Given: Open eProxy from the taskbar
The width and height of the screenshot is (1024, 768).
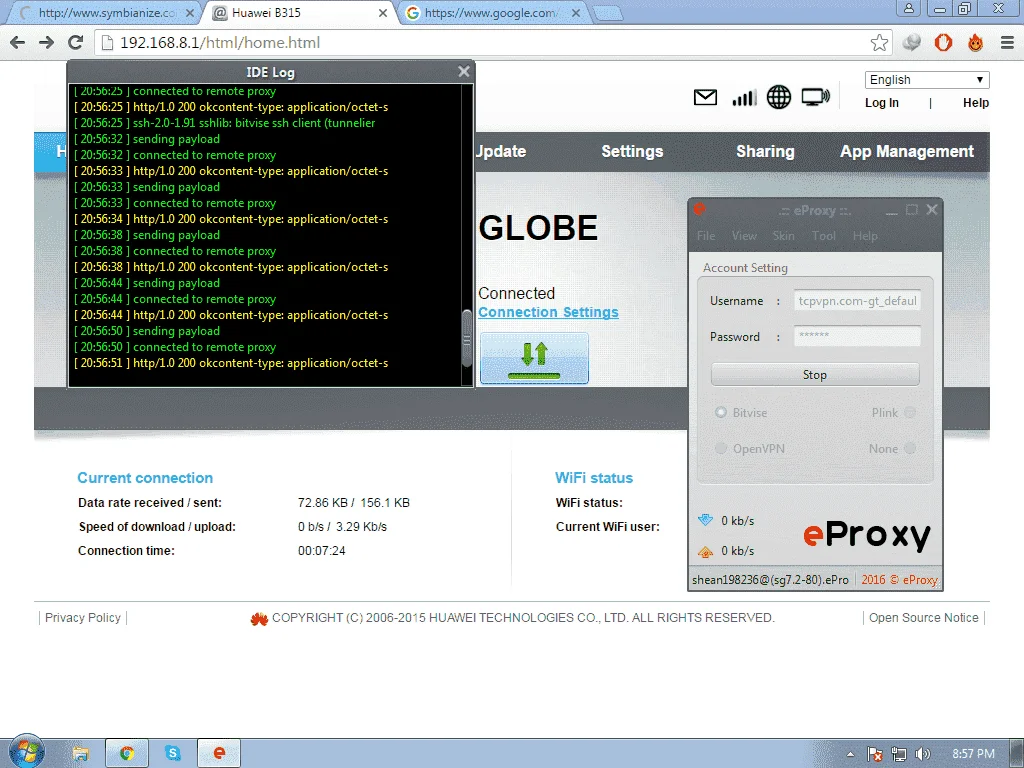Looking at the screenshot, I should pyautogui.click(x=219, y=754).
